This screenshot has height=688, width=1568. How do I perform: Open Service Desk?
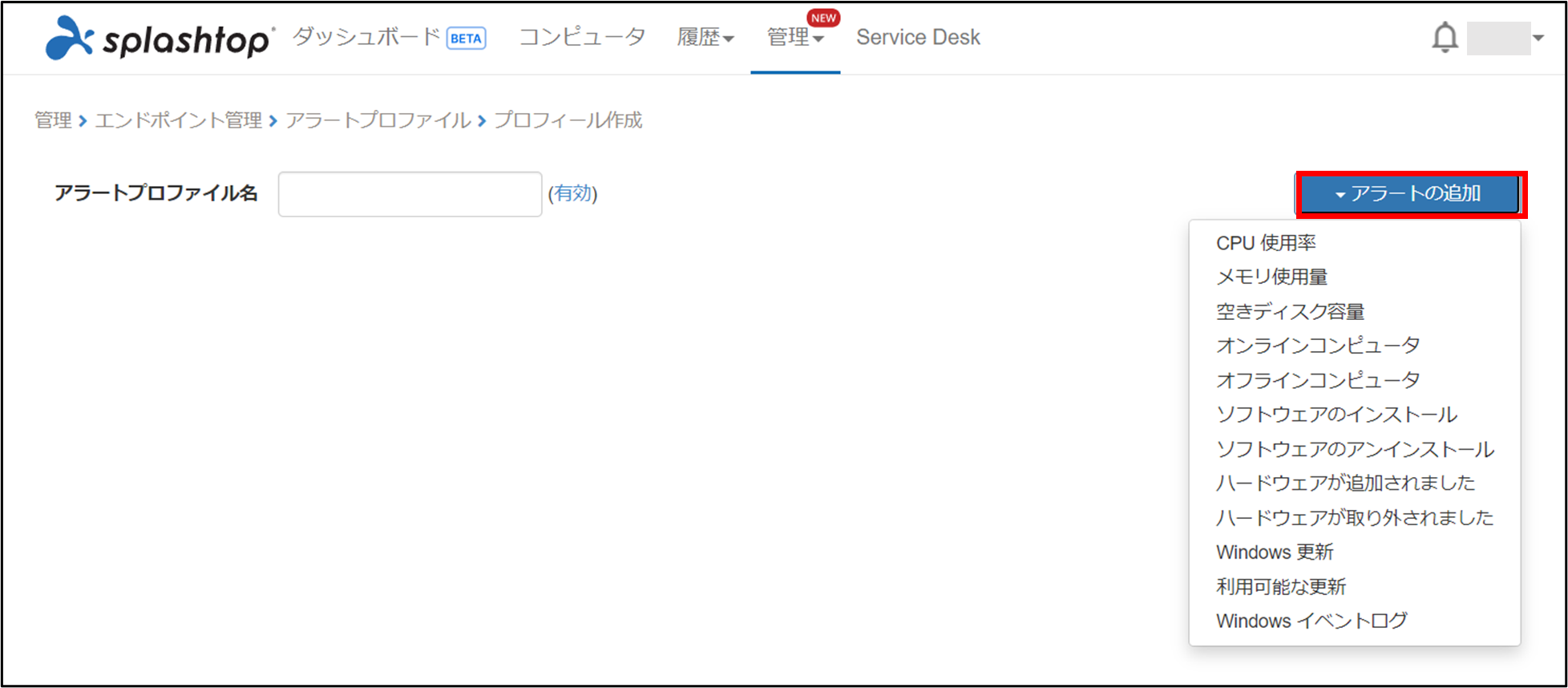(x=918, y=37)
